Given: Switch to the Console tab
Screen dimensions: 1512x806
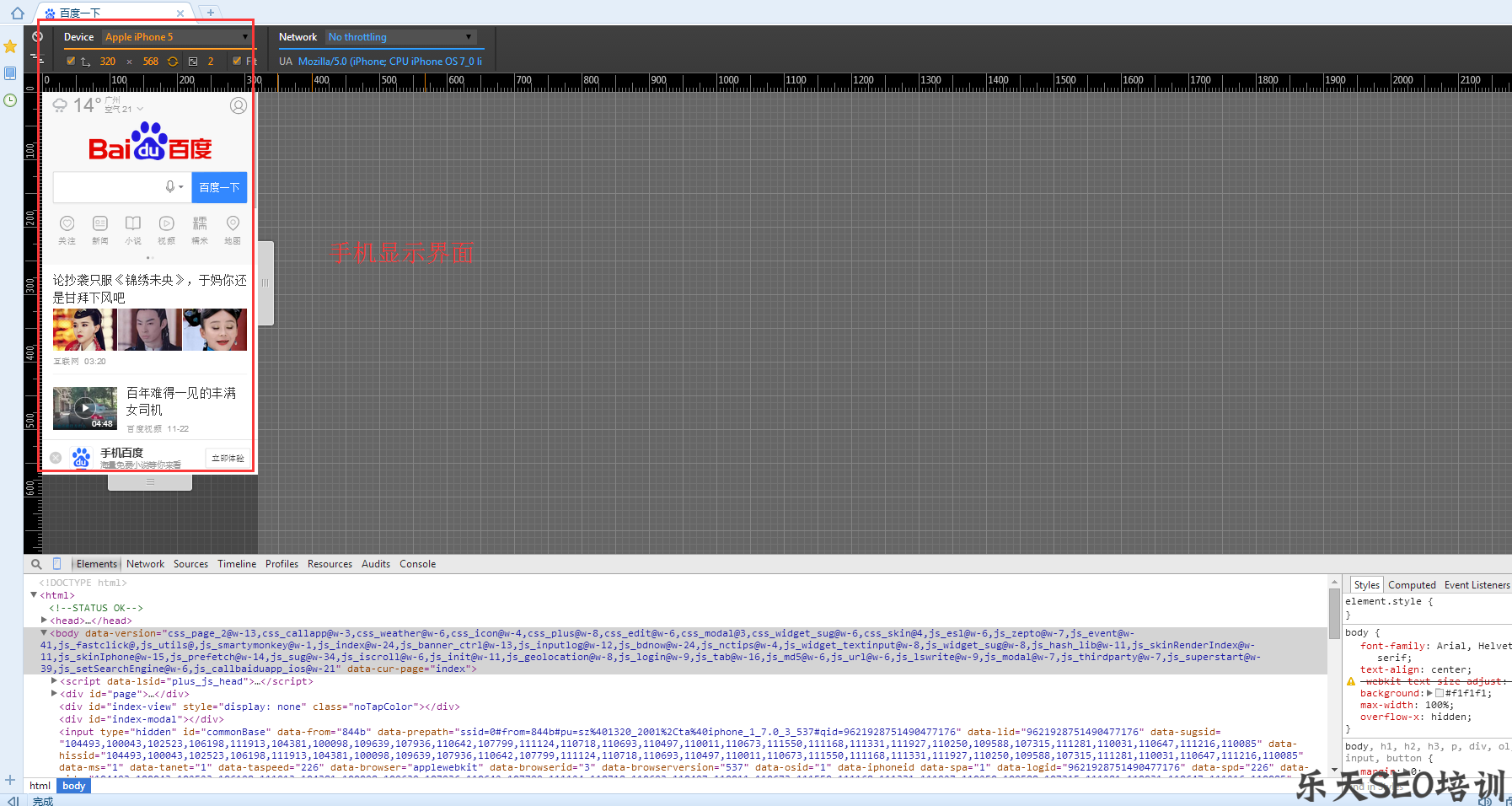Looking at the screenshot, I should [x=417, y=564].
